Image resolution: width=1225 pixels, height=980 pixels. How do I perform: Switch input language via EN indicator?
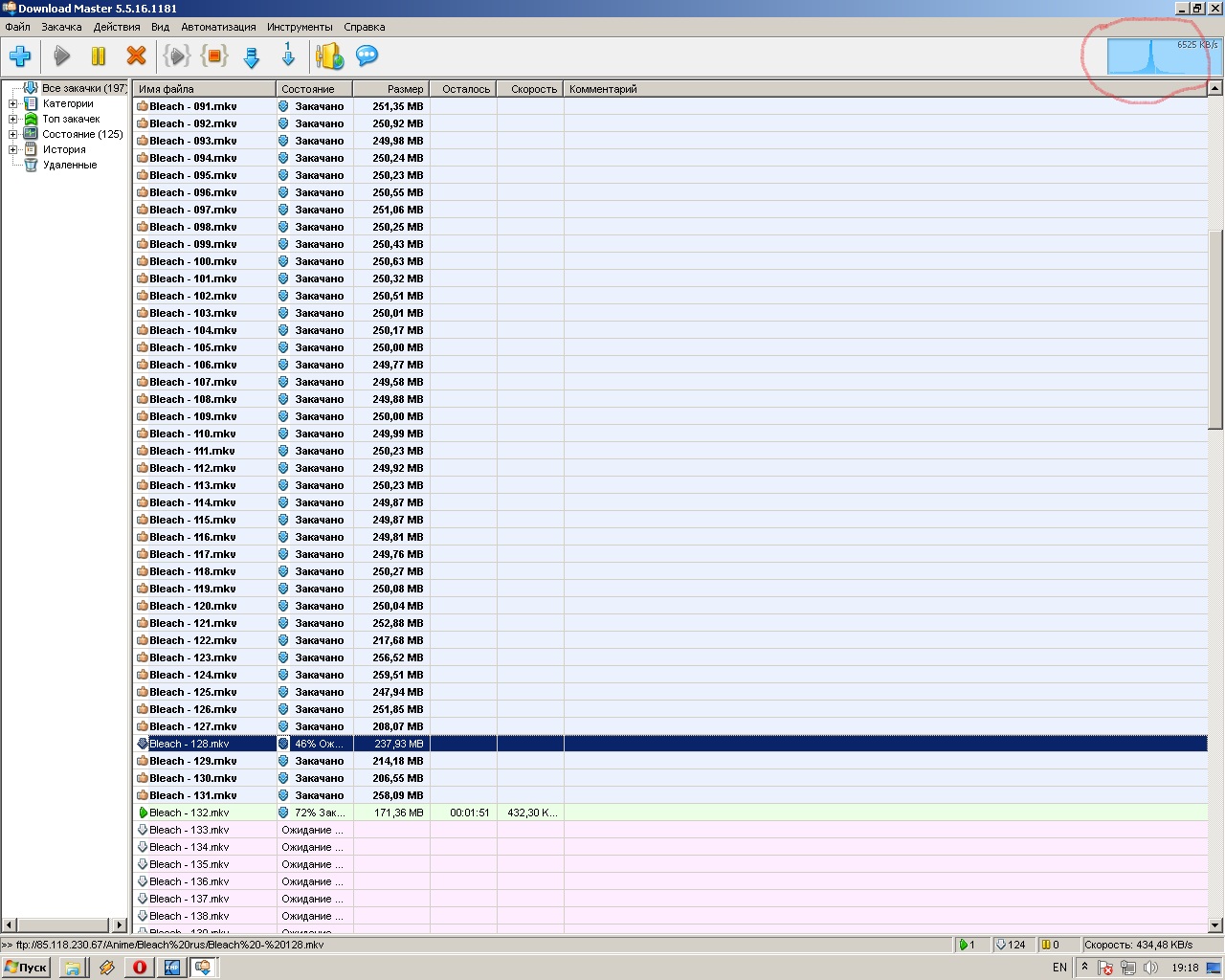coord(1059,968)
